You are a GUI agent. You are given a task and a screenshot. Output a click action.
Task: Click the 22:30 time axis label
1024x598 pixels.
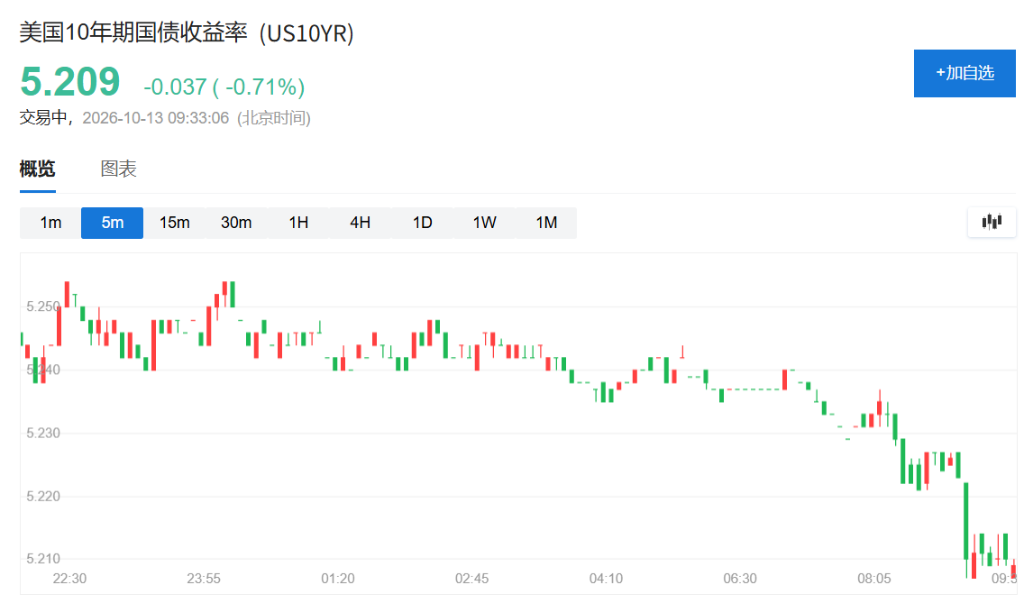click(x=69, y=578)
